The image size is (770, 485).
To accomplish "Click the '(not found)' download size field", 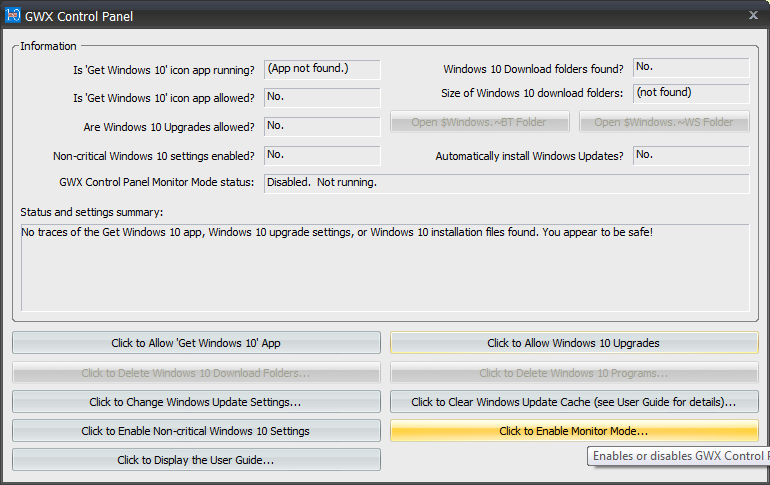I will pos(691,93).
